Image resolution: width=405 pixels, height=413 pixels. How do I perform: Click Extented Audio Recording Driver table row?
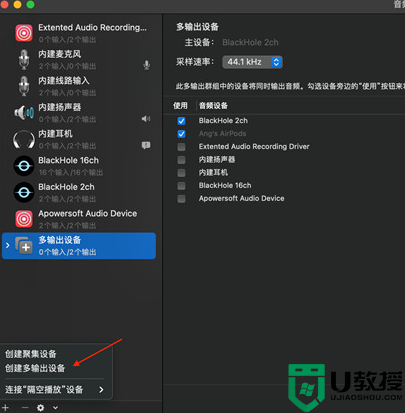tap(284, 147)
